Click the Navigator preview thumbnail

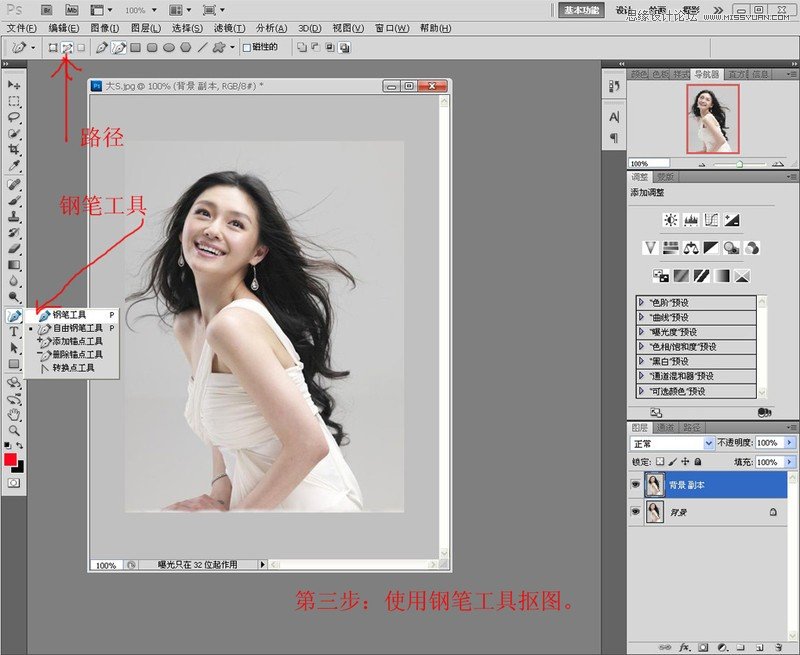(x=713, y=119)
